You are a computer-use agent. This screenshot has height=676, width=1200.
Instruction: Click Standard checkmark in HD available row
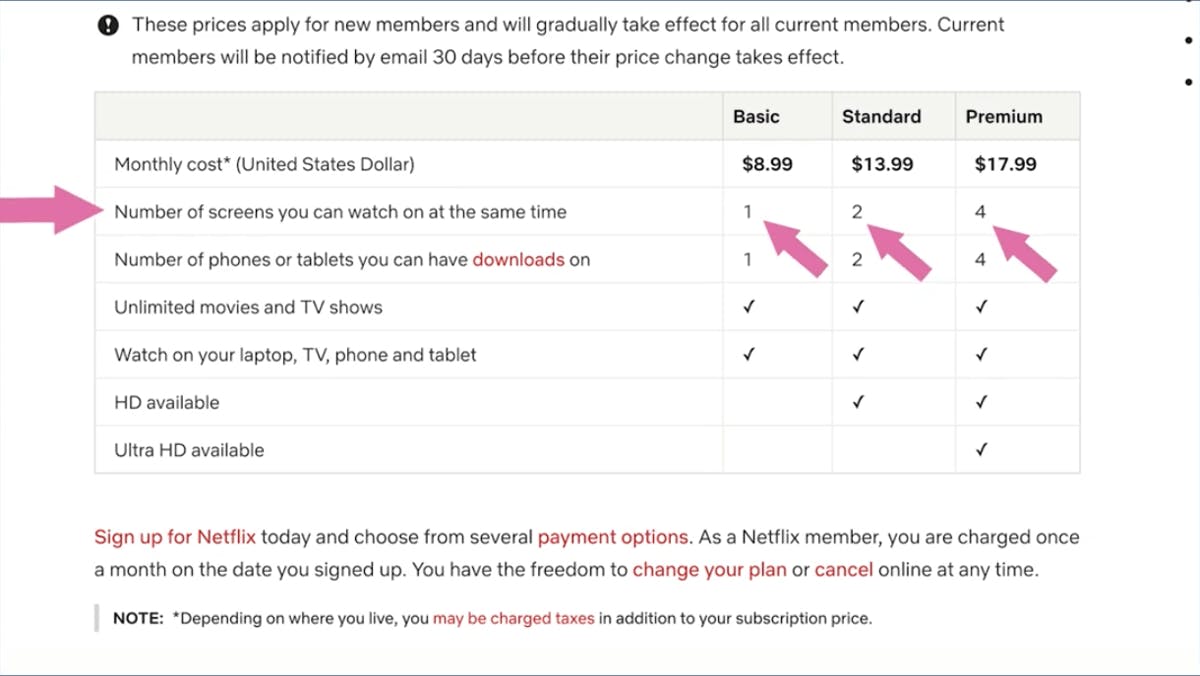pos(857,403)
